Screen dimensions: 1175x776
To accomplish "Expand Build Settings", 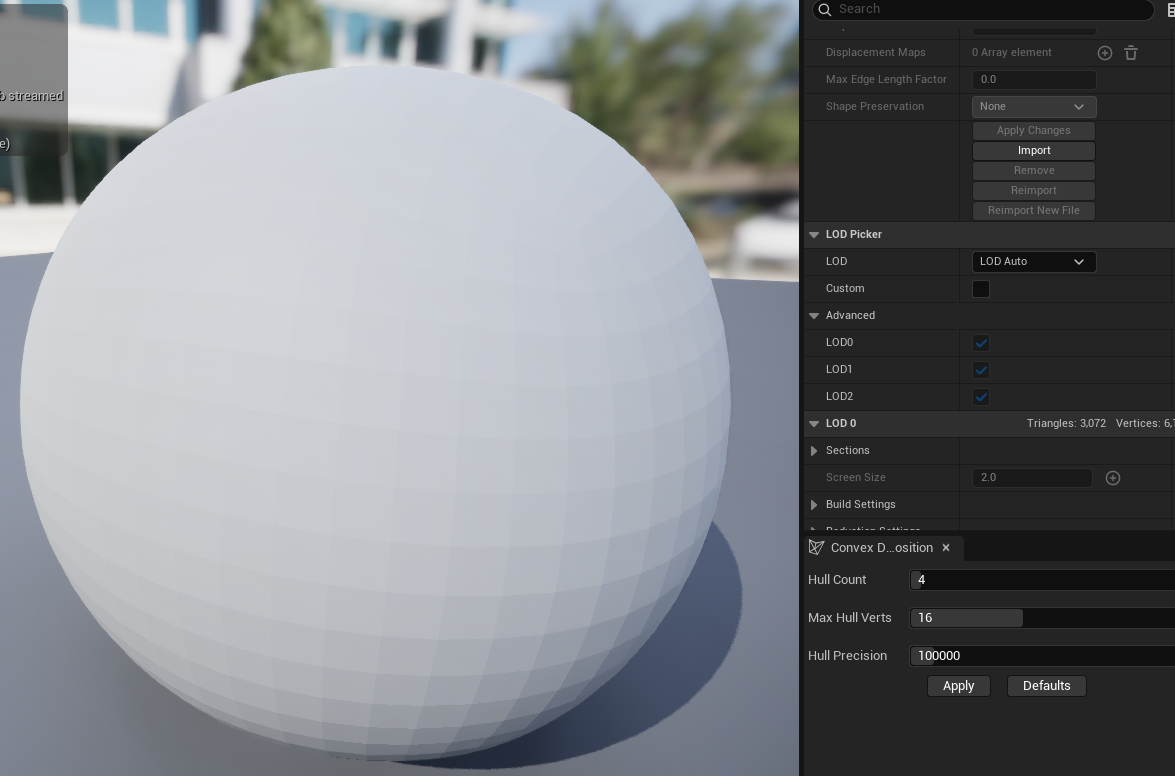I will point(814,505).
